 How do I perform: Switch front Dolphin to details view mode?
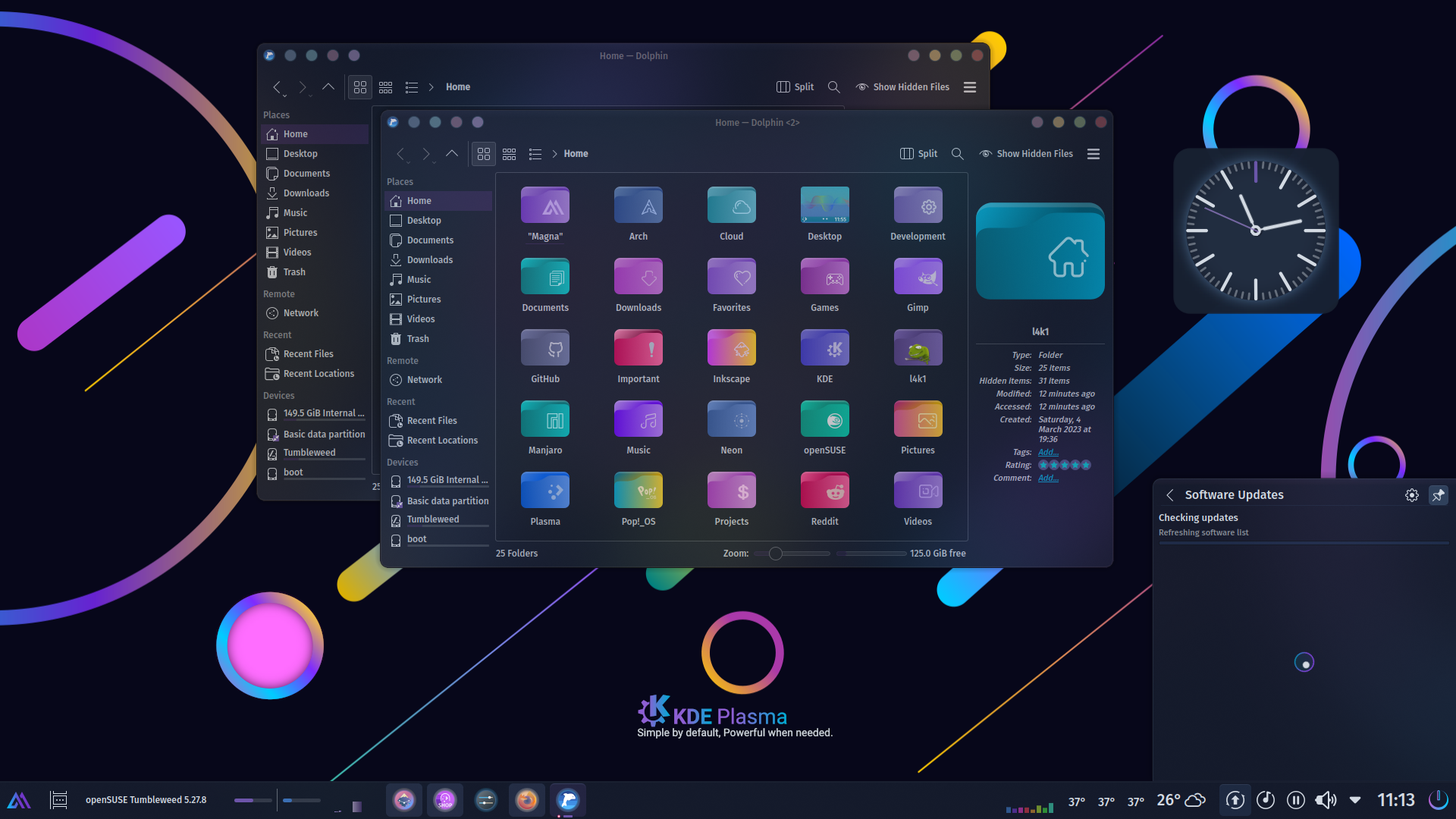(x=535, y=154)
